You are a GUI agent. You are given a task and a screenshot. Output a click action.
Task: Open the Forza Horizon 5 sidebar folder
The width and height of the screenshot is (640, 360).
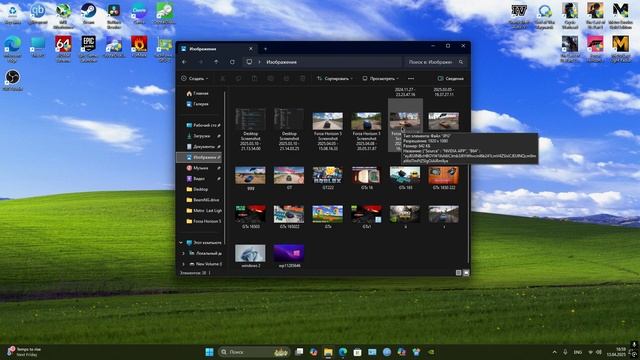tap(204, 221)
